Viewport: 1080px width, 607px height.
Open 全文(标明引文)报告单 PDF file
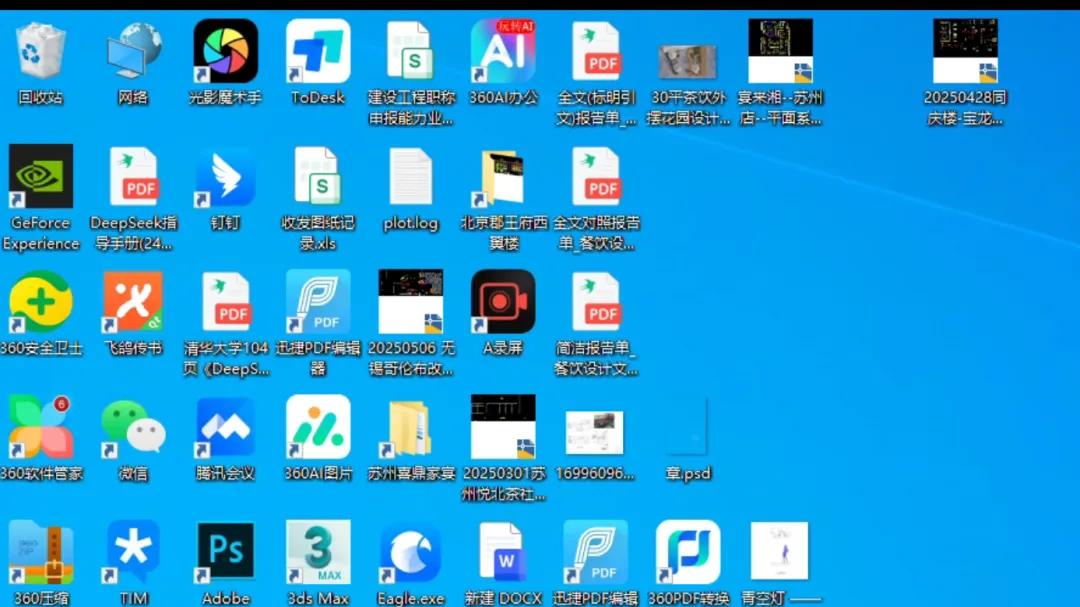596,52
